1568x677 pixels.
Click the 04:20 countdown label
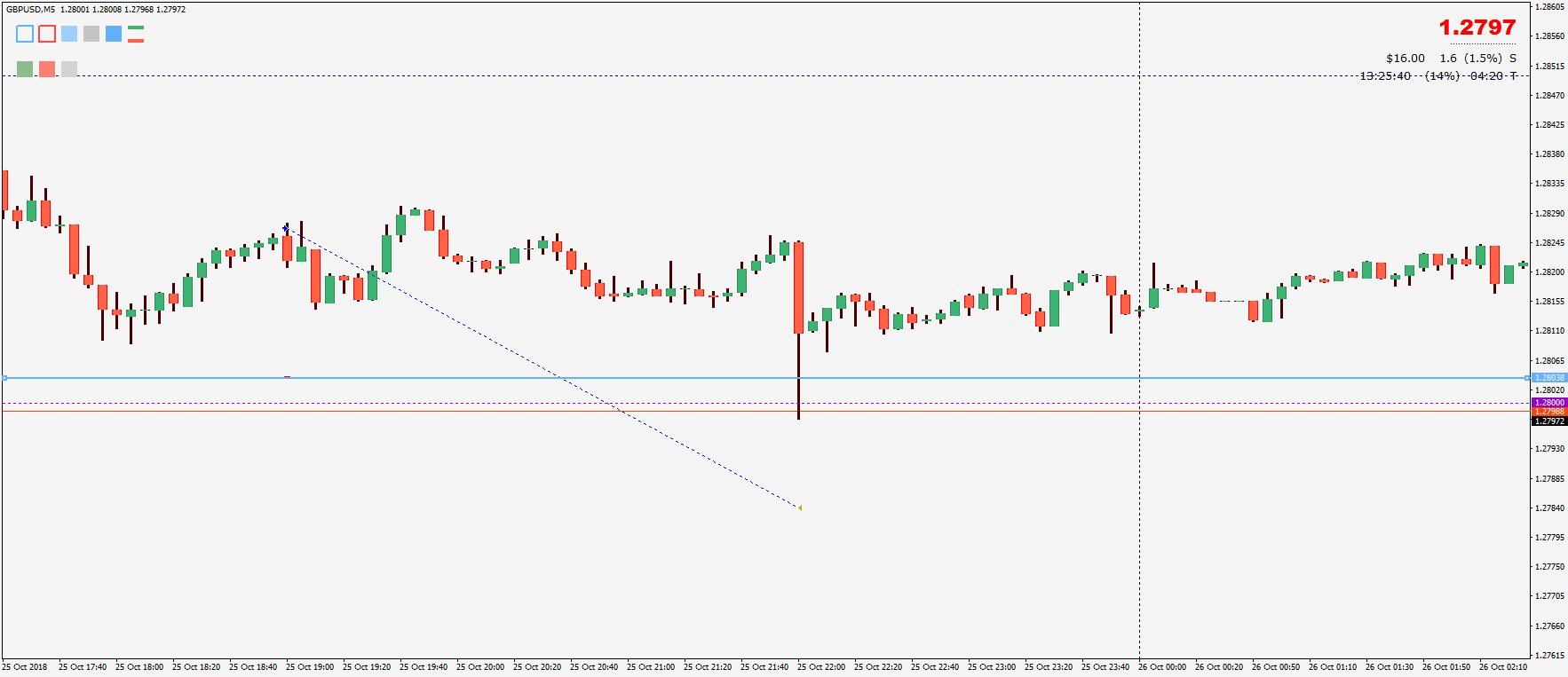click(1486, 76)
